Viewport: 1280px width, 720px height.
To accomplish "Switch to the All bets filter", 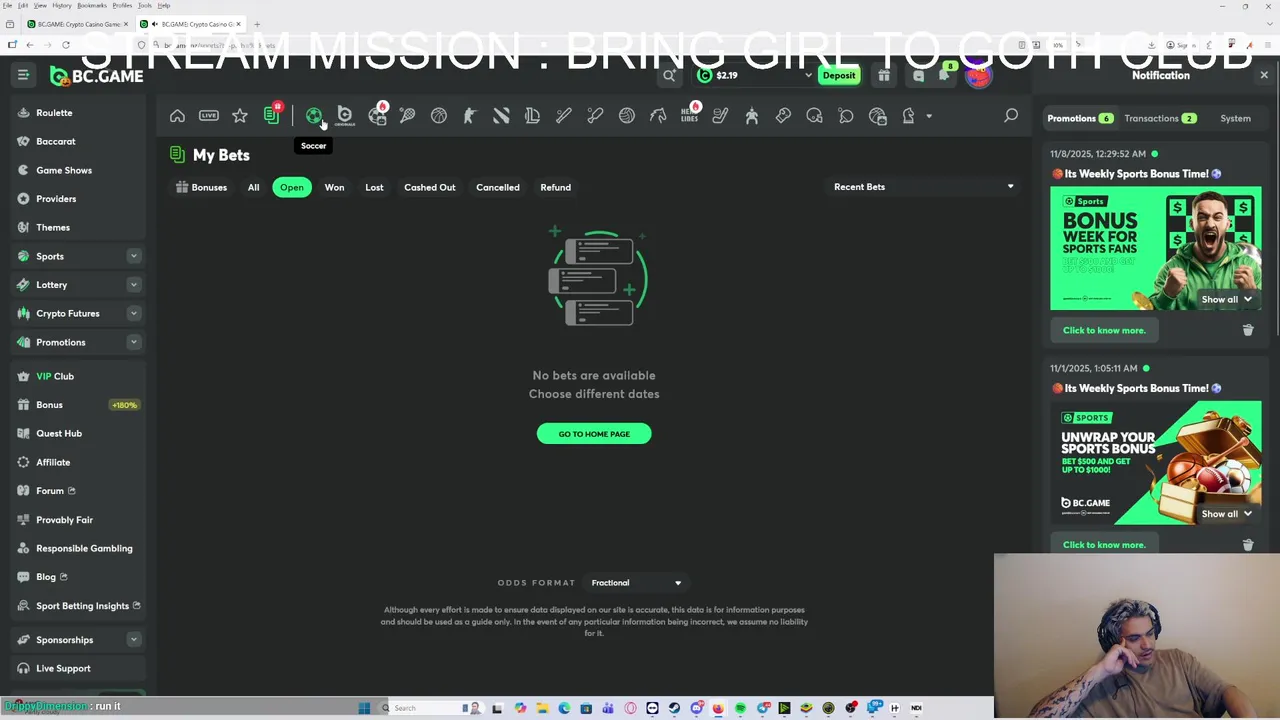I will tap(253, 187).
